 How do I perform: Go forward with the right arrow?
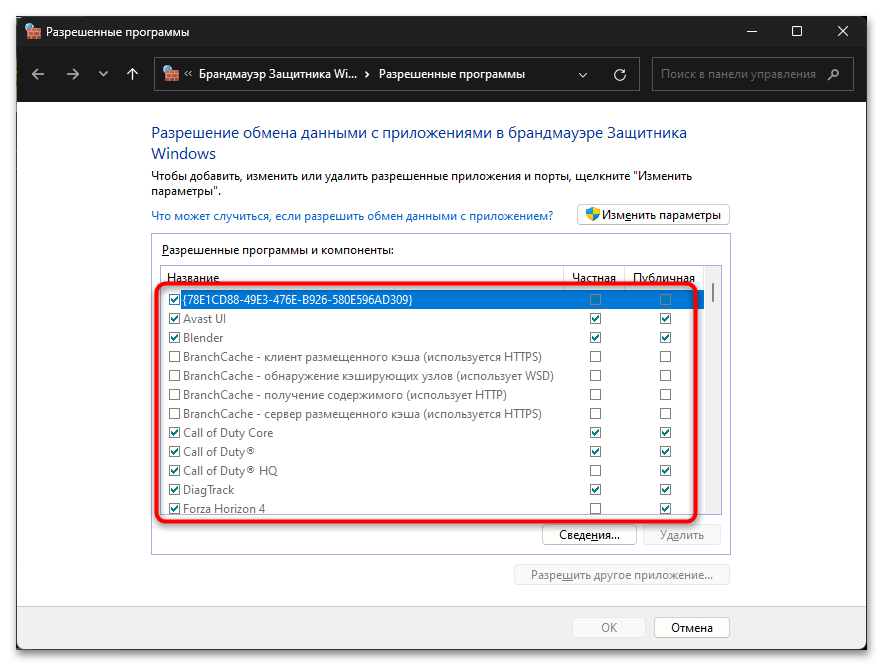click(x=73, y=74)
